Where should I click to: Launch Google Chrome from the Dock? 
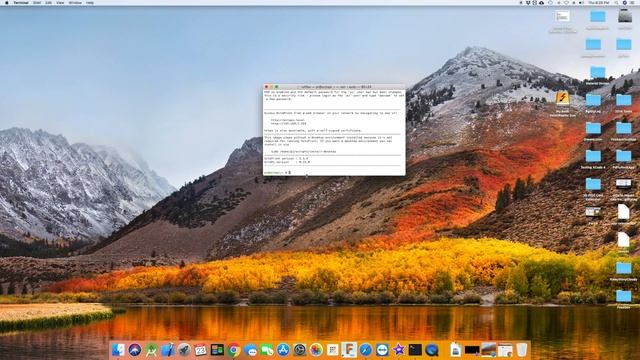(233, 350)
